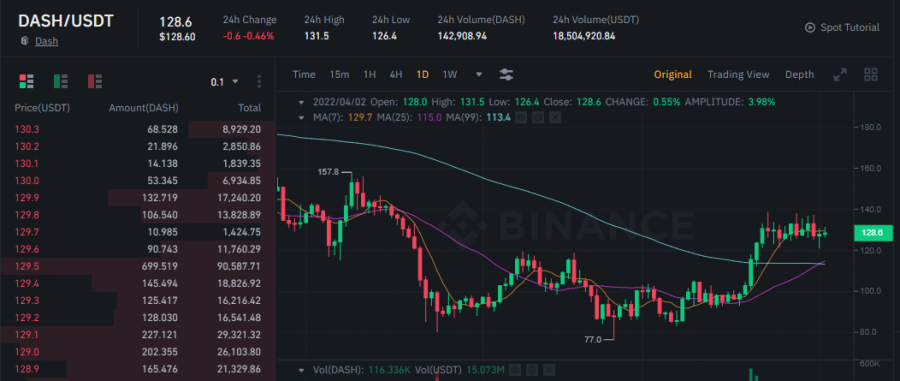Select the 4H interval

[x=396, y=75]
